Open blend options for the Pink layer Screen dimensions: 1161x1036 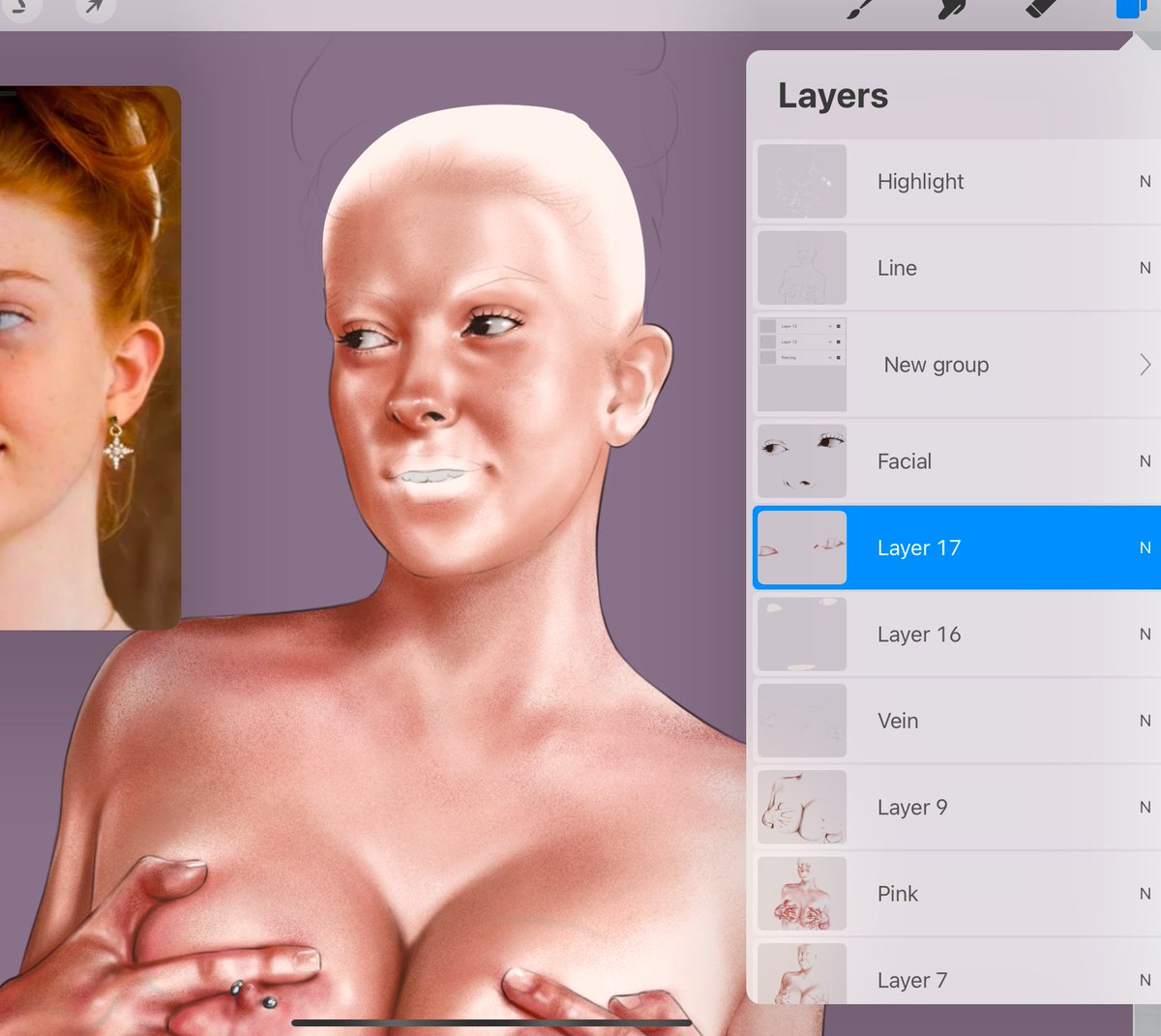[1145, 893]
